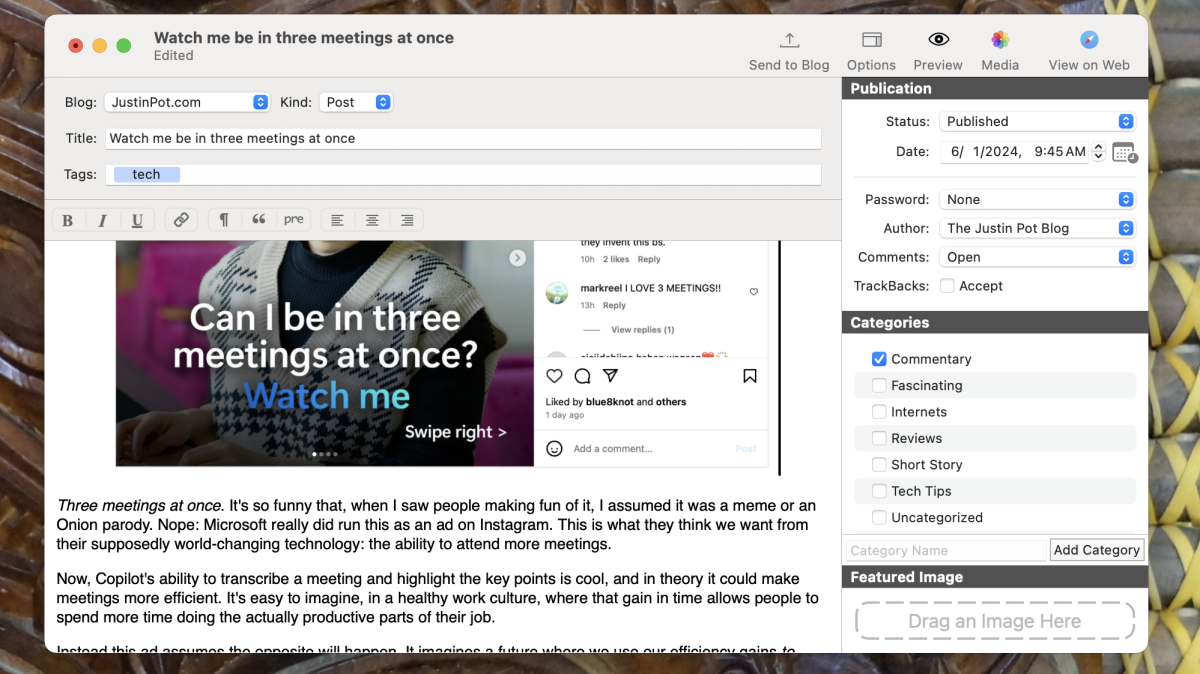This screenshot has height=674, width=1200.
Task: Apply preformatted style with the pre button
Action: click(293, 220)
